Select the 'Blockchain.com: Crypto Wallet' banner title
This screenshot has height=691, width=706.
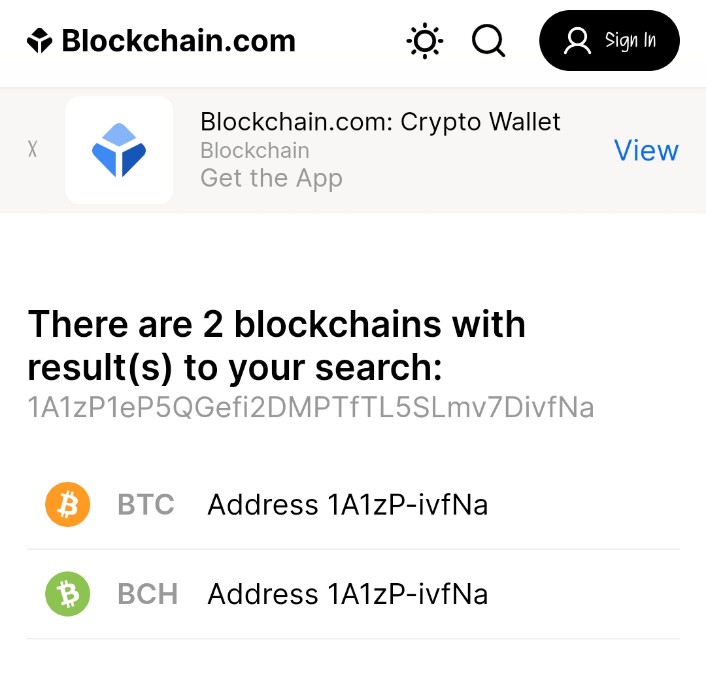[380, 122]
